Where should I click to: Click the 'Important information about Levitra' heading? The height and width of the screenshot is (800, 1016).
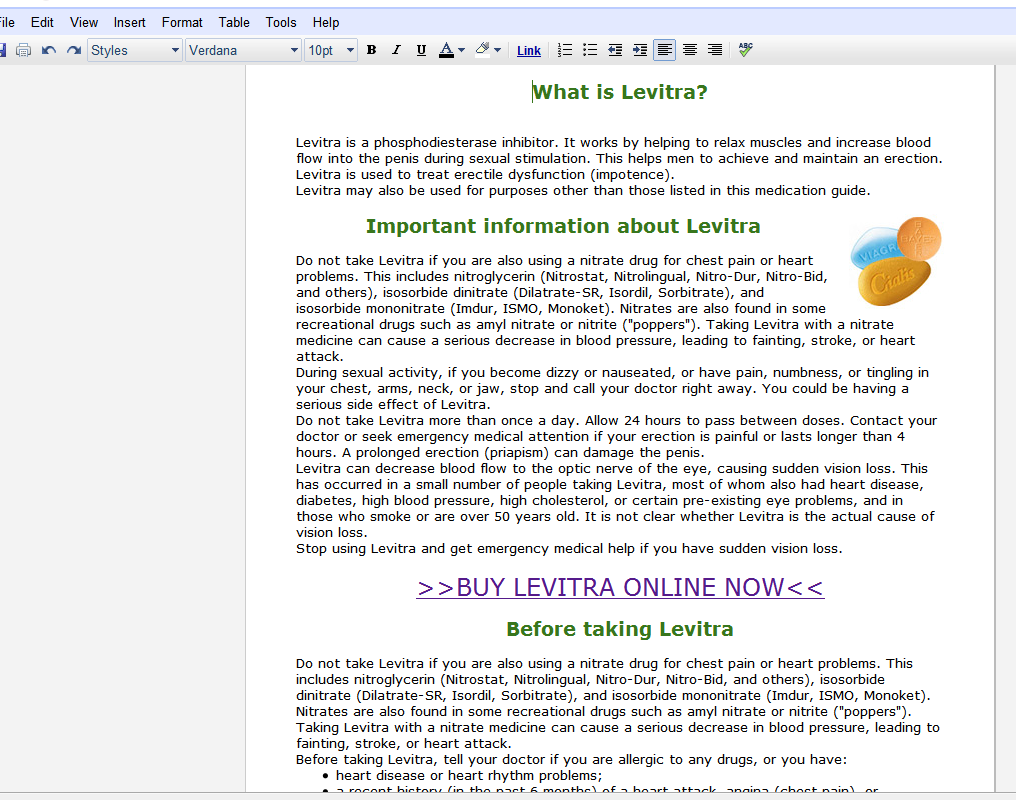563,226
